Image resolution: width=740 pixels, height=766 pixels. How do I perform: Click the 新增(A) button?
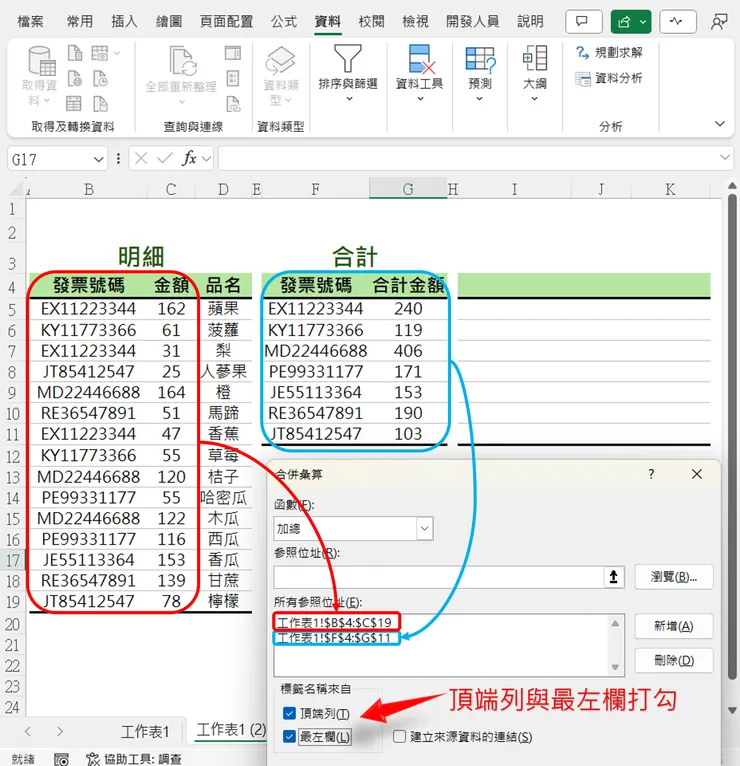coord(674,626)
